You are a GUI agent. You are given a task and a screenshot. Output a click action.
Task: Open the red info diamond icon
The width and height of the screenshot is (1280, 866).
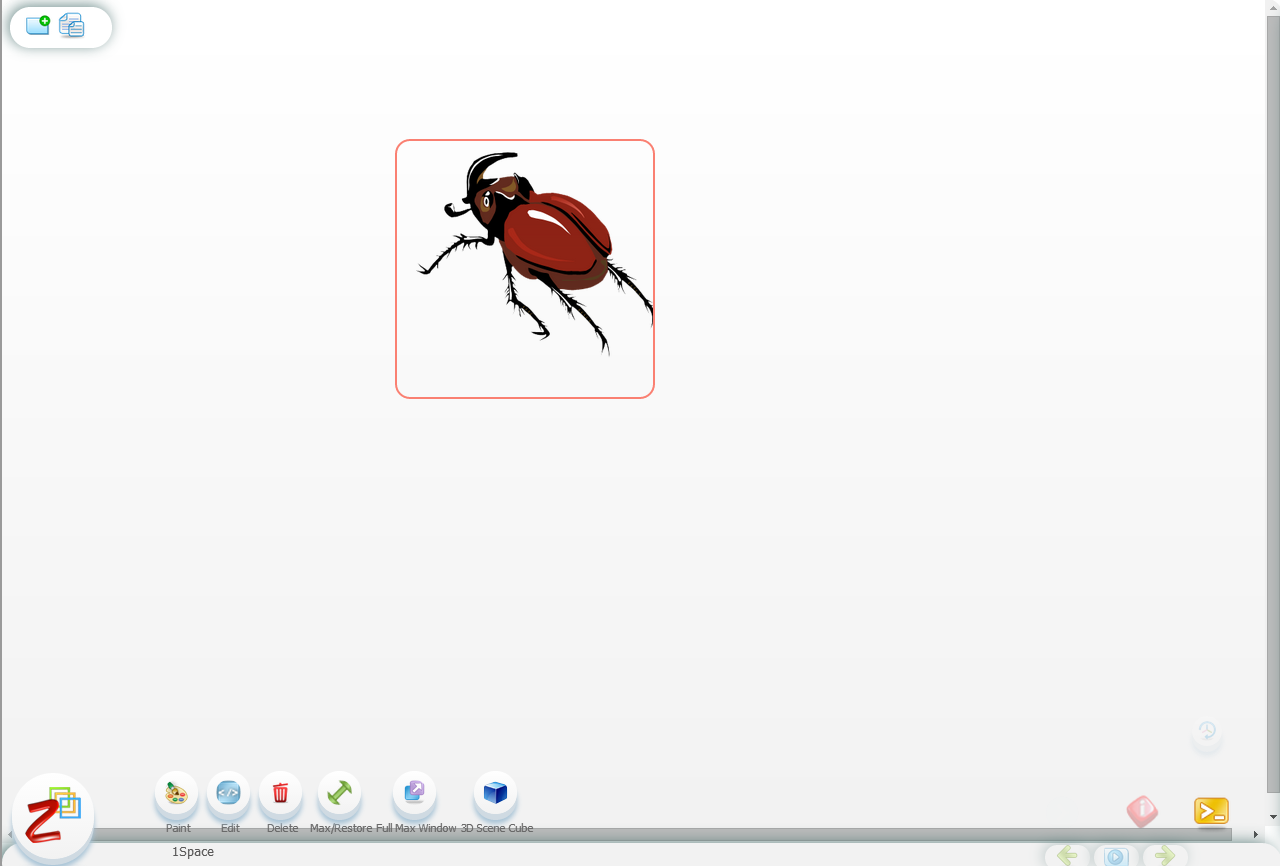[1142, 811]
